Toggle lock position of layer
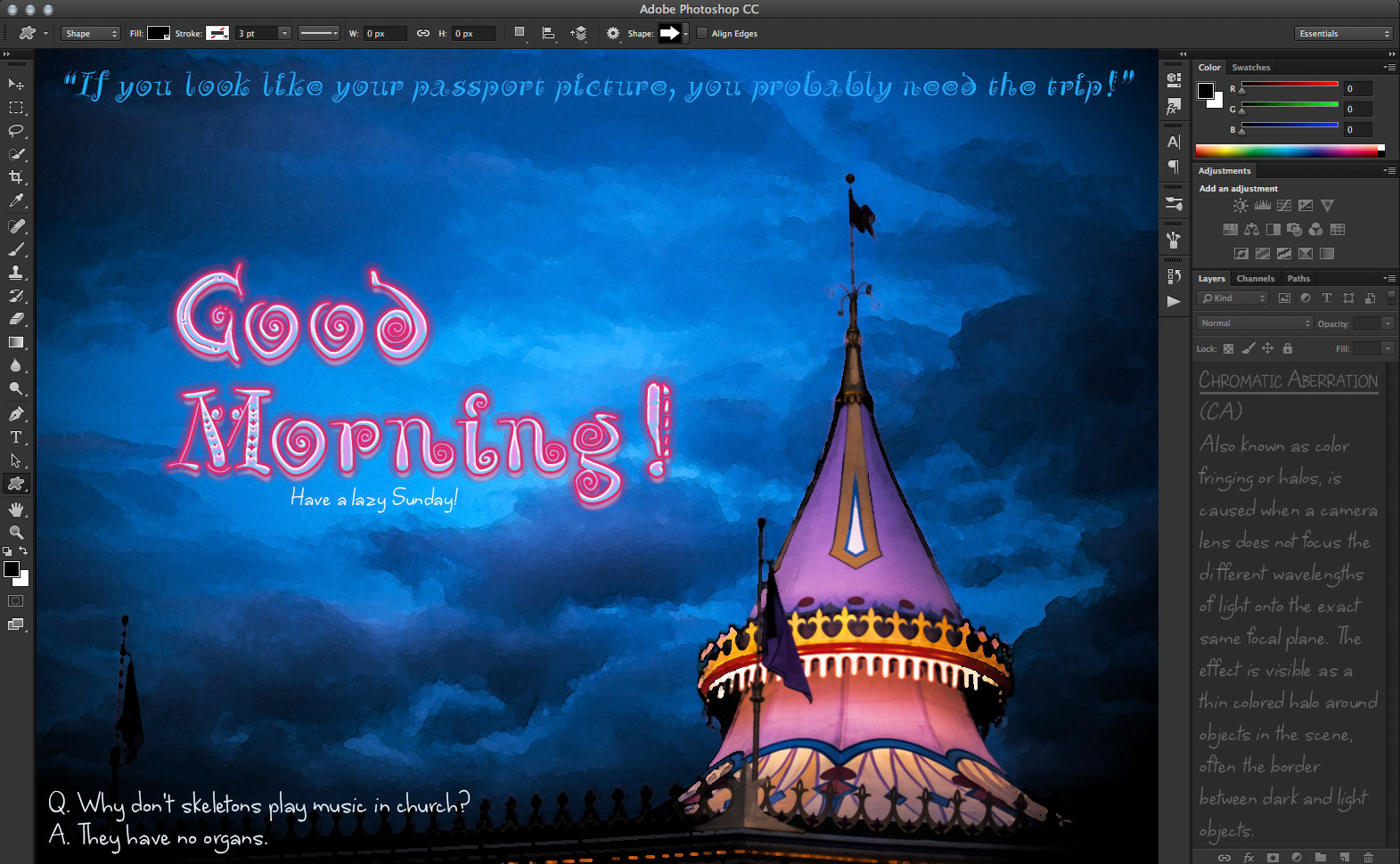This screenshot has height=864, width=1400. pos(1267,349)
